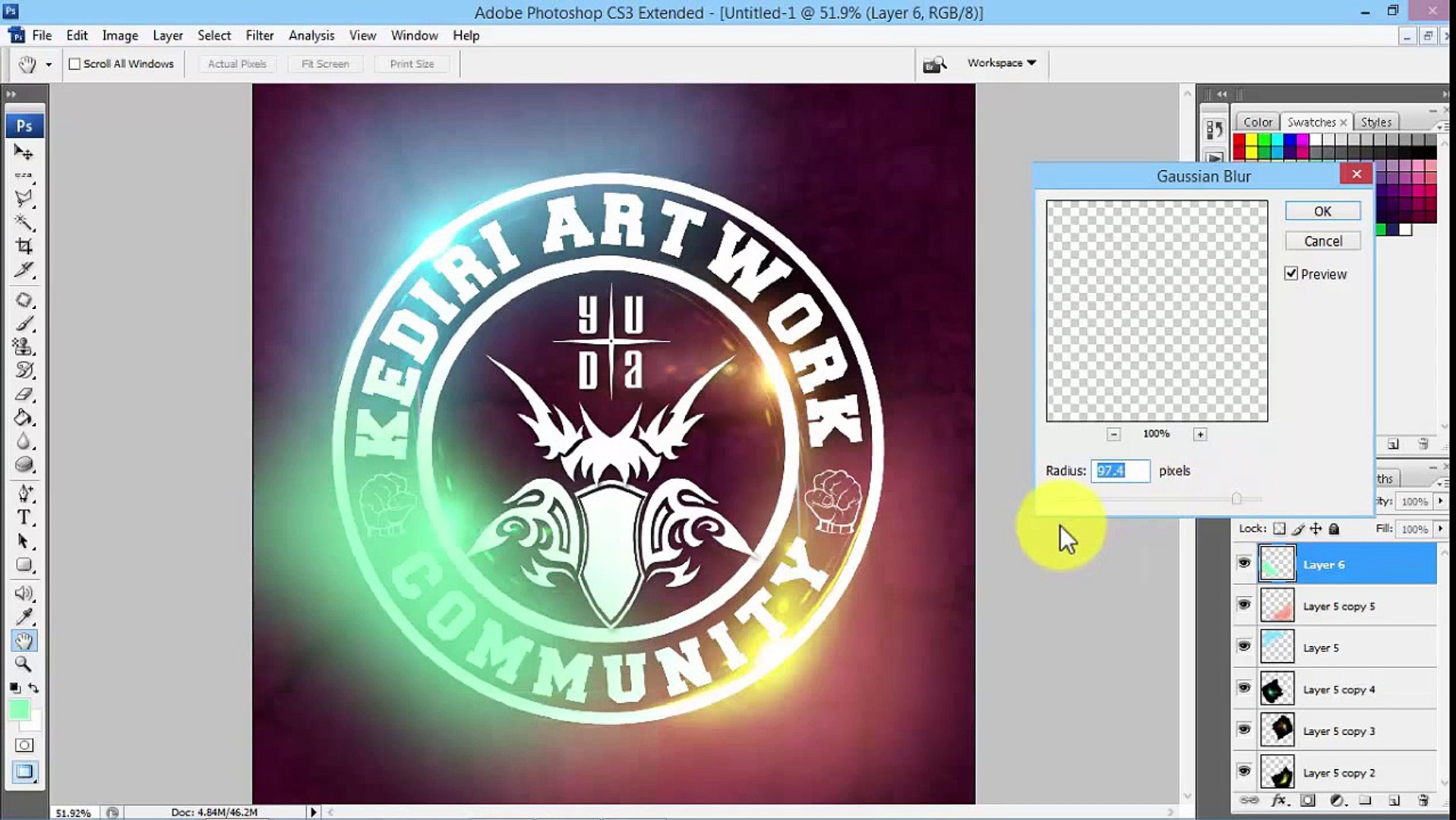Open the Workspace dropdown

coord(1002,63)
